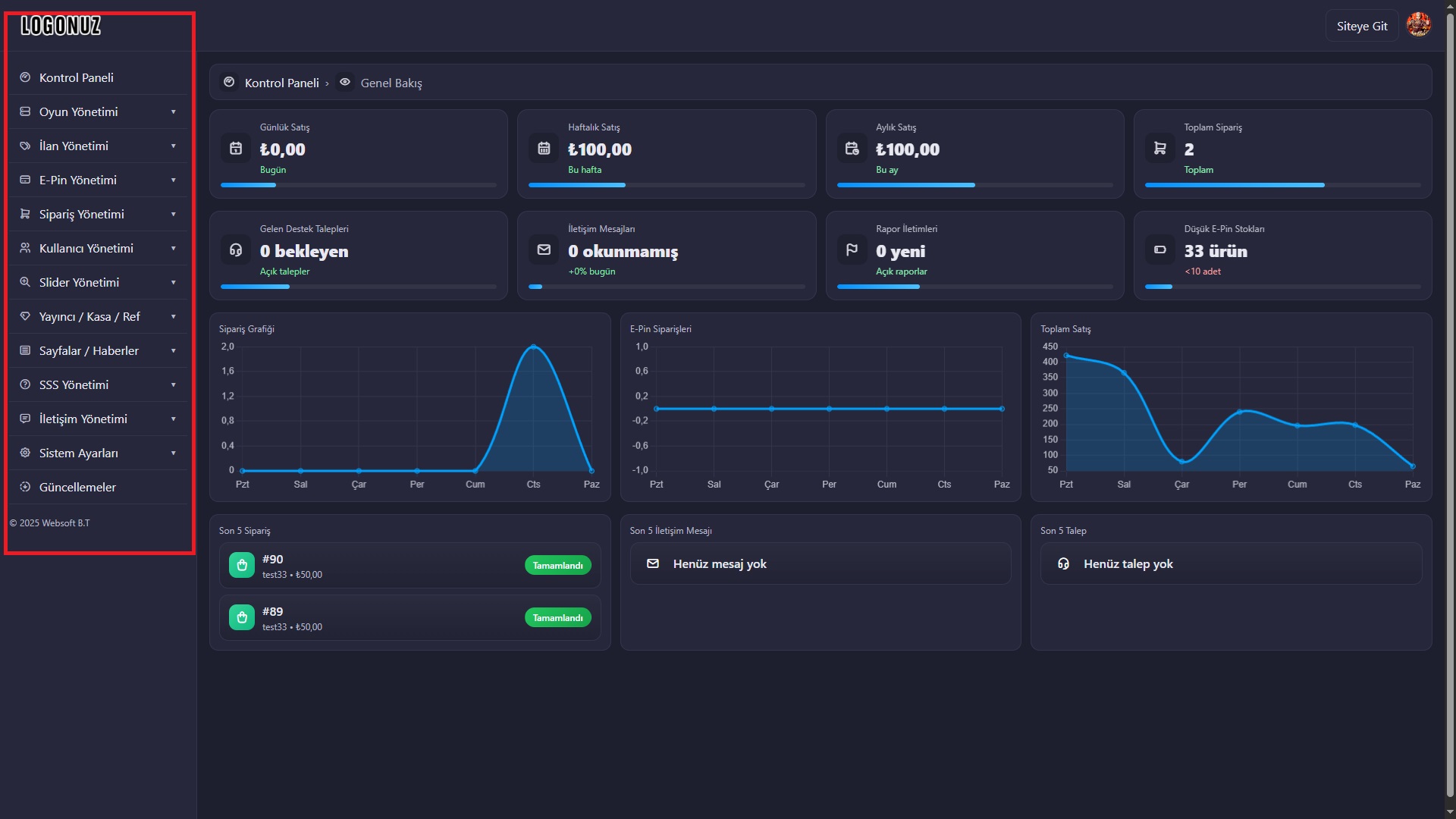Click the Kontrol Paneli breadcrumb link

281,83
